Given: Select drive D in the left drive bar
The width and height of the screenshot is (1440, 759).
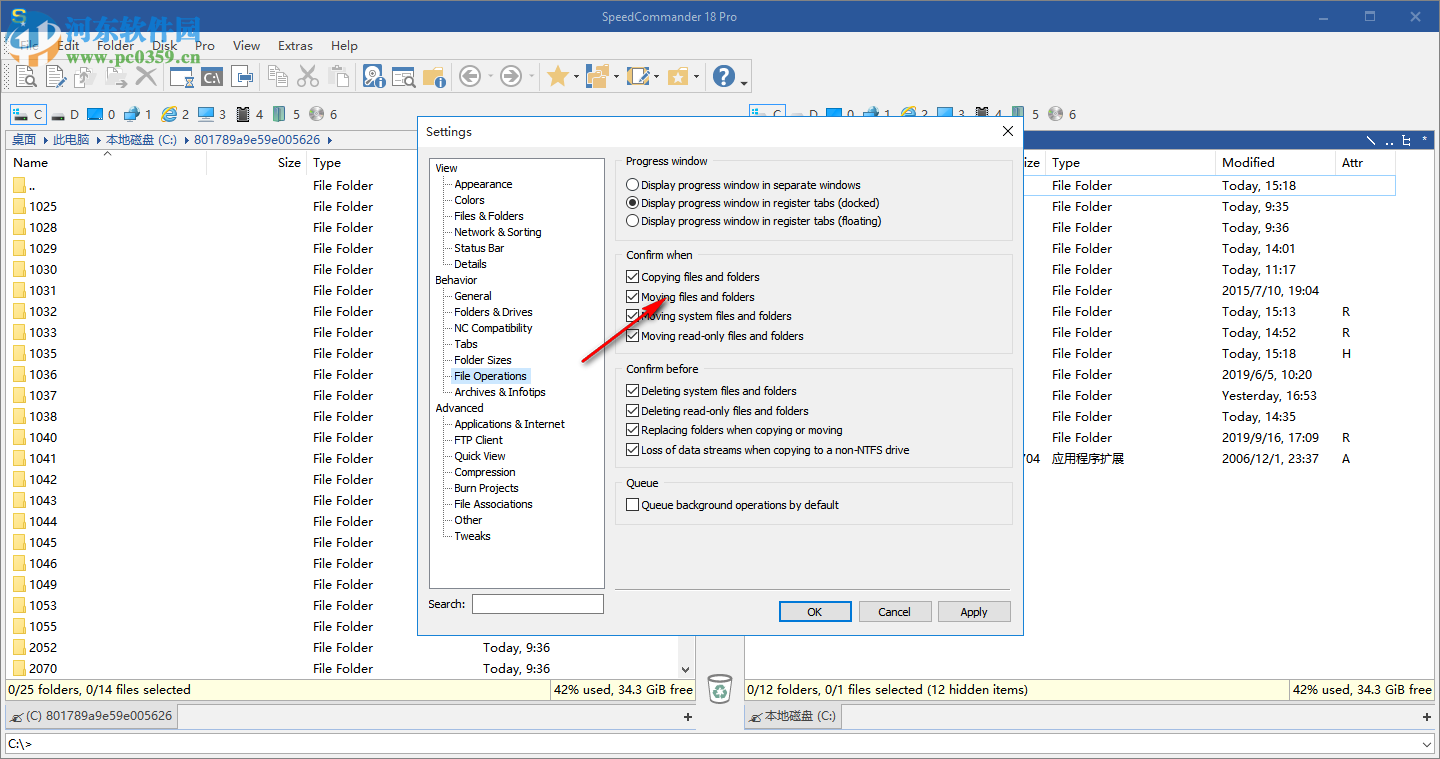Looking at the screenshot, I should (66, 113).
